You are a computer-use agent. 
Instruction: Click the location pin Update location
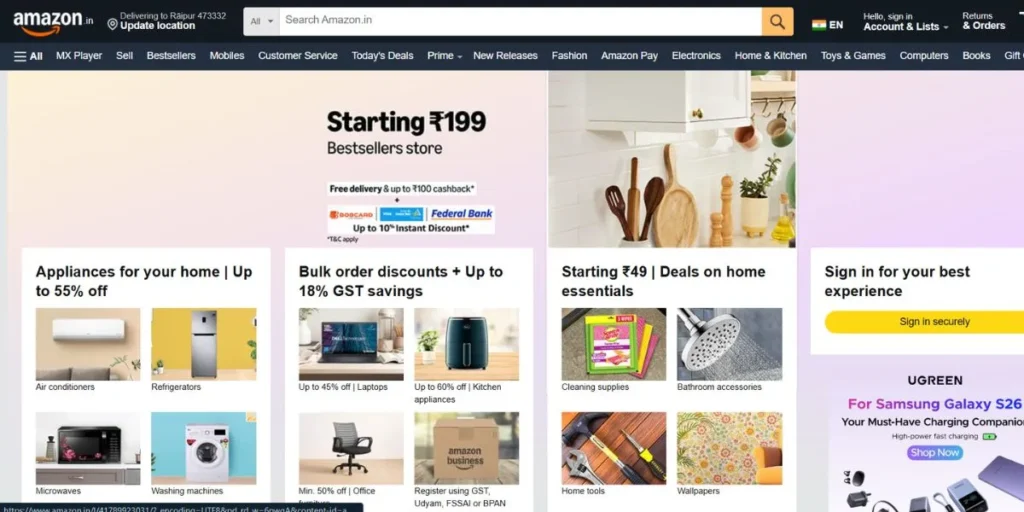coord(167,21)
